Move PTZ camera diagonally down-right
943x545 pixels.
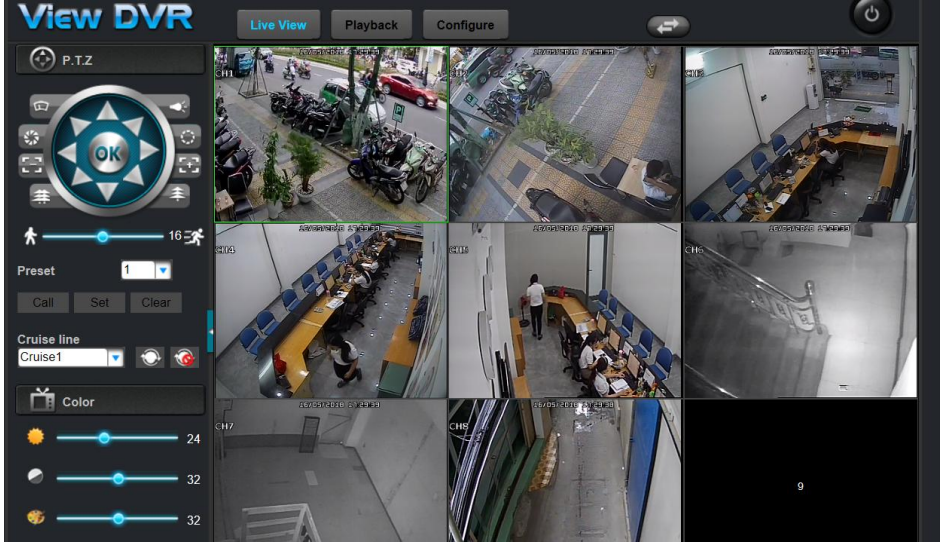(134, 176)
